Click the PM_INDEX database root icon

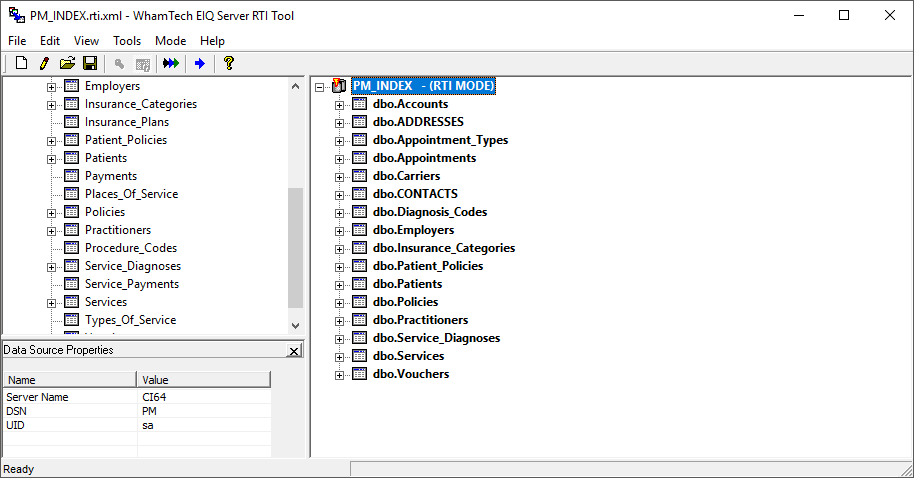(x=339, y=86)
